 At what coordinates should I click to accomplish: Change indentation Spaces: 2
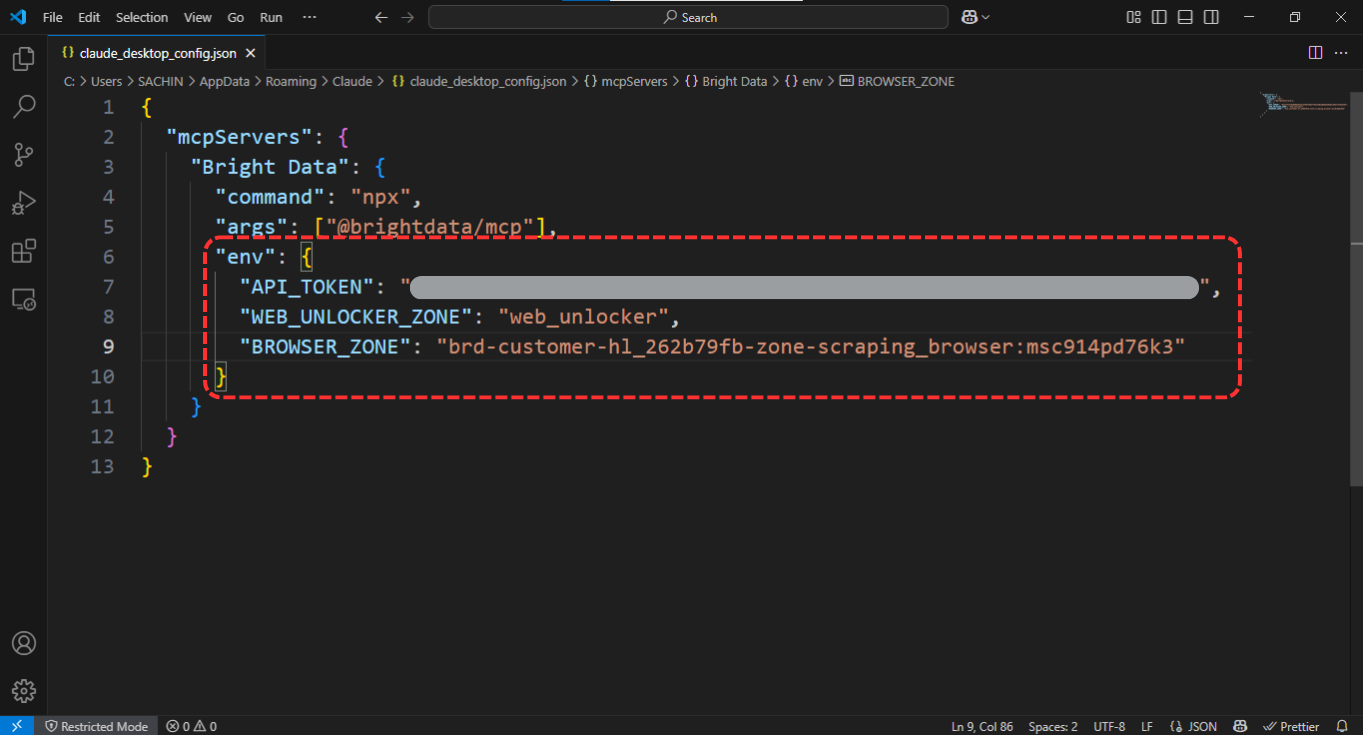[1053, 726]
